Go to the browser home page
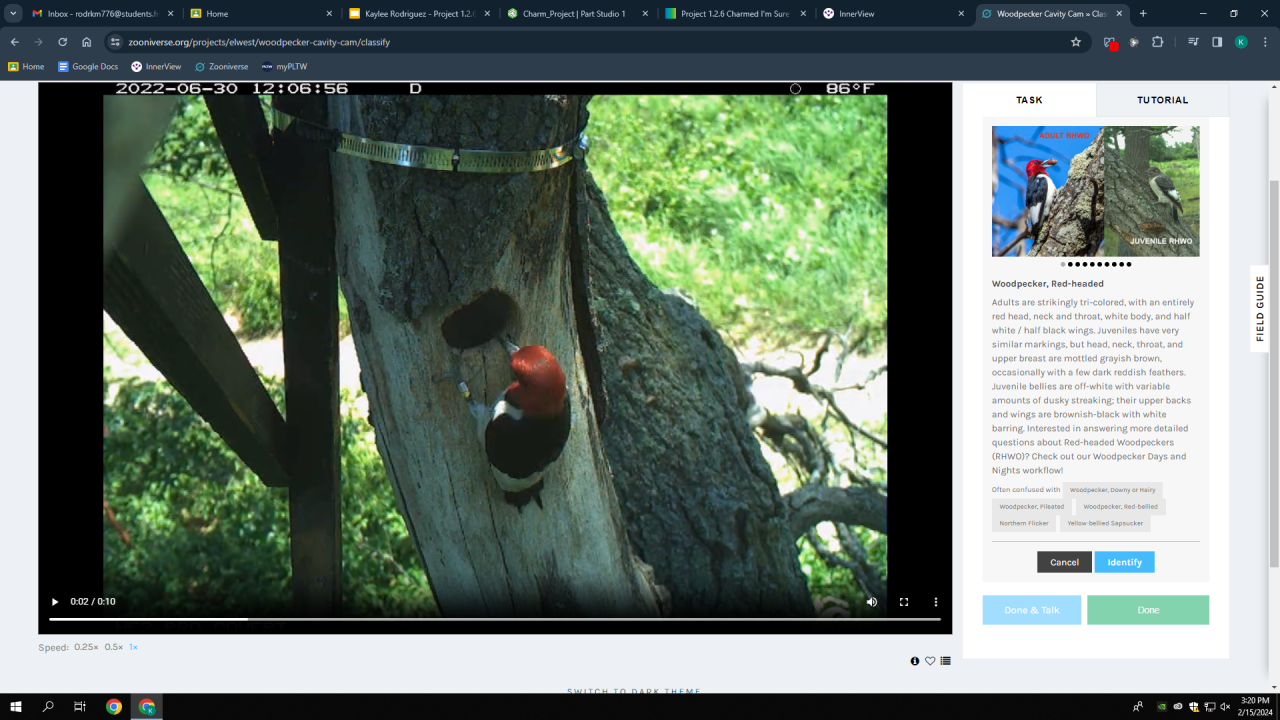Viewport: 1280px width, 720px height. click(87, 42)
